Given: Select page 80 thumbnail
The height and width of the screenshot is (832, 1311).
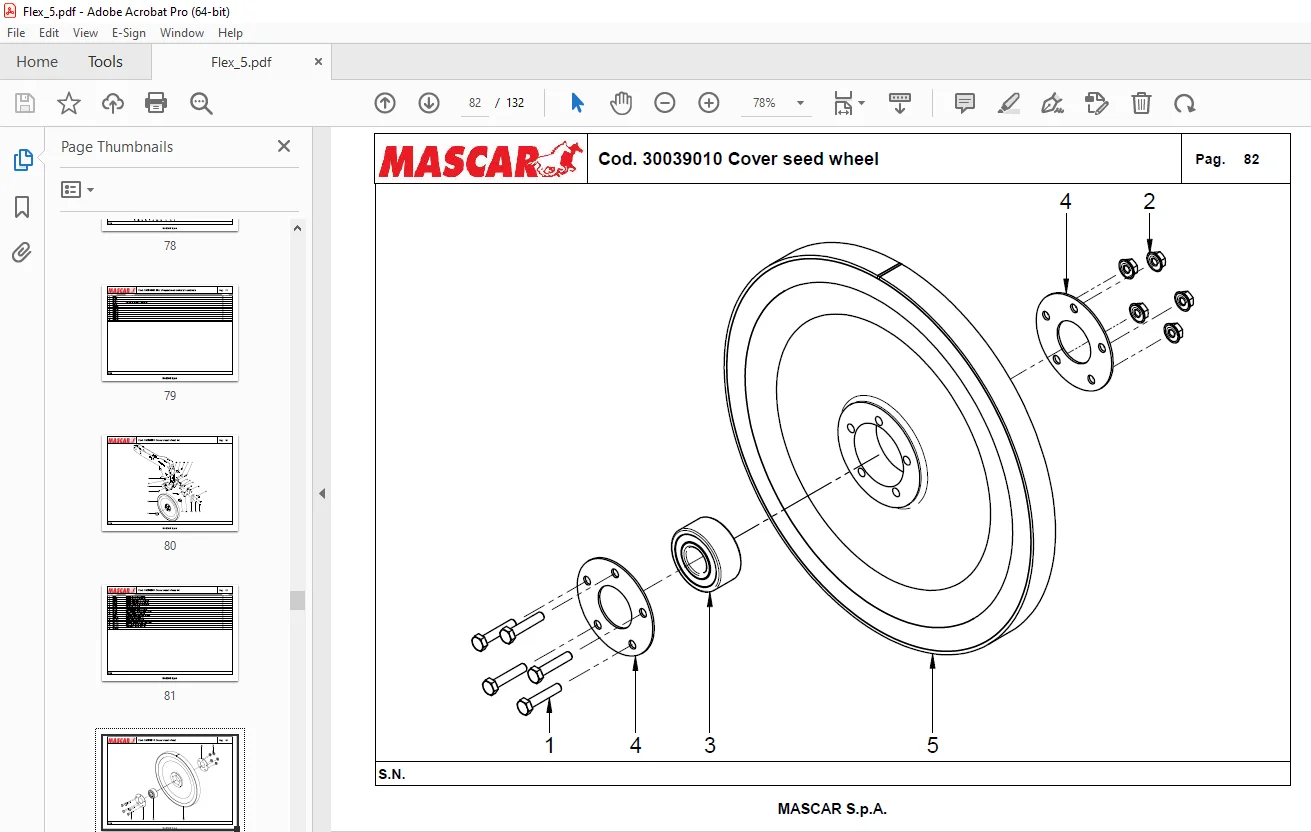Looking at the screenshot, I should [170, 483].
